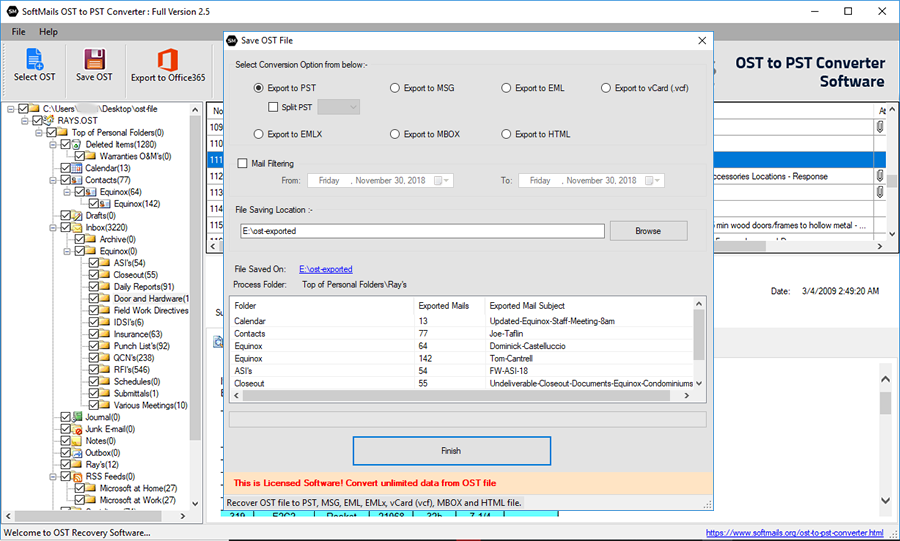Choose the Export to HTML radio option
The height and width of the screenshot is (541, 900).
tap(506, 134)
